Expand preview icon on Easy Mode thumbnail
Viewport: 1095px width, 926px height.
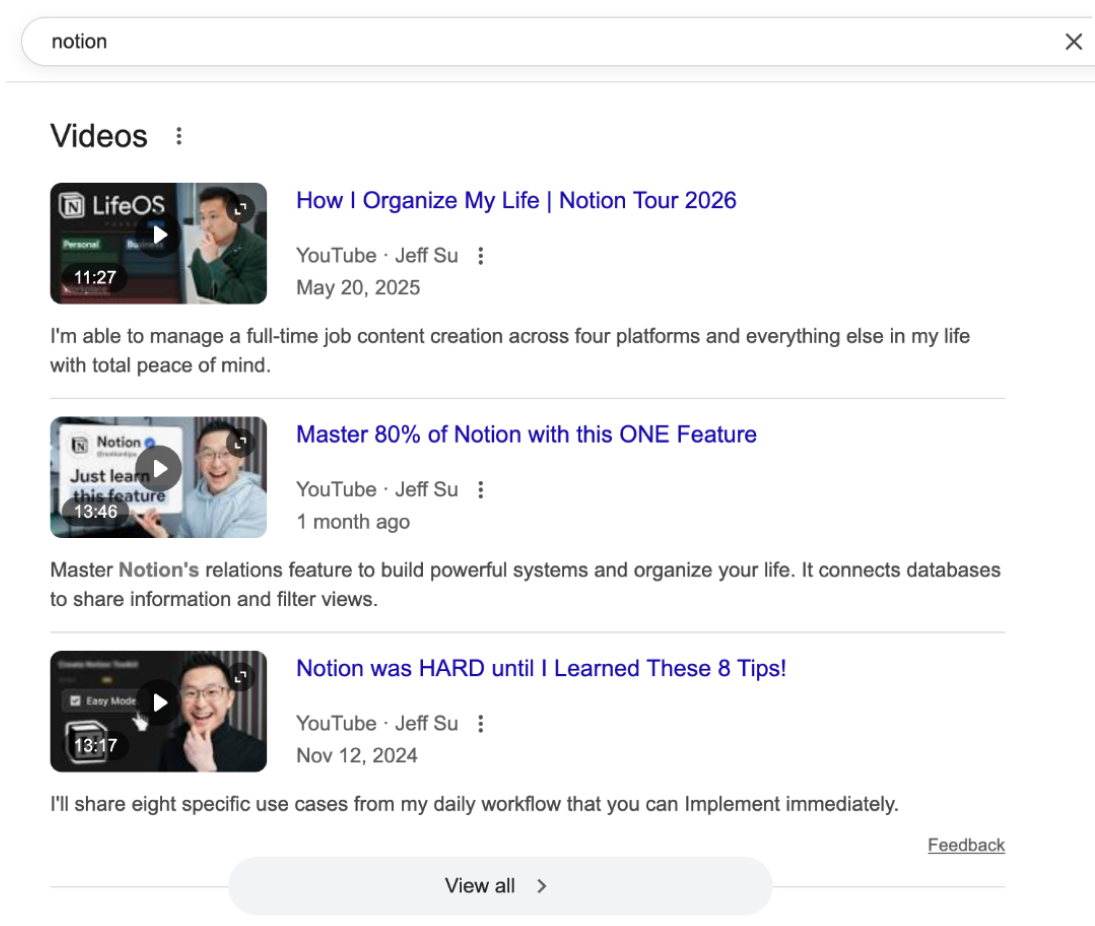(x=240, y=677)
